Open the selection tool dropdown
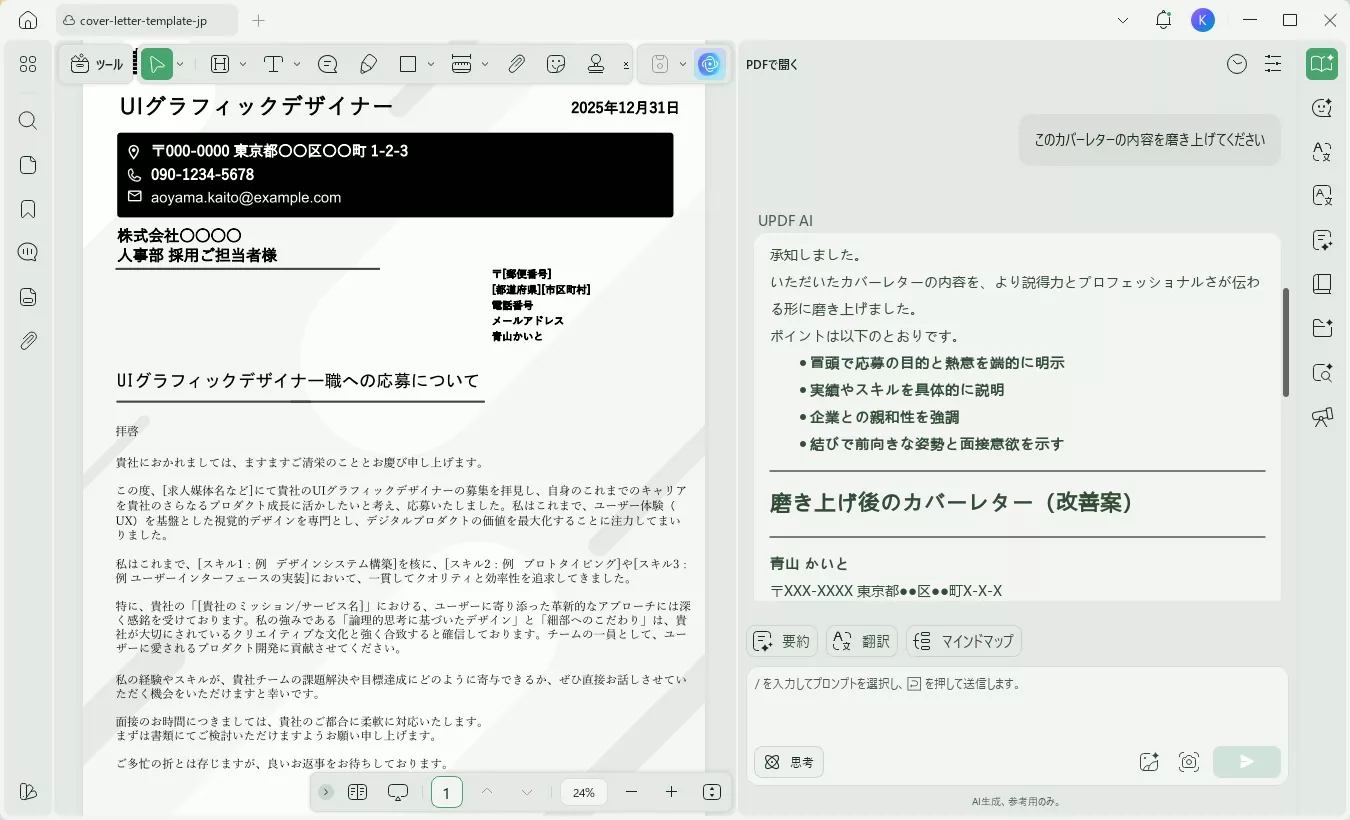The width and height of the screenshot is (1350, 820). click(178, 63)
